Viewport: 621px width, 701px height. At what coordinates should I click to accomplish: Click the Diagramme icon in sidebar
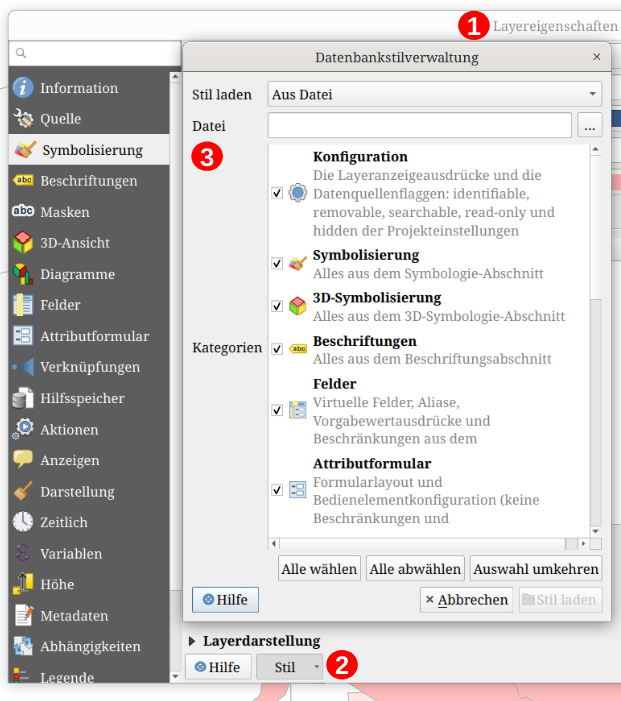(x=23, y=274)
